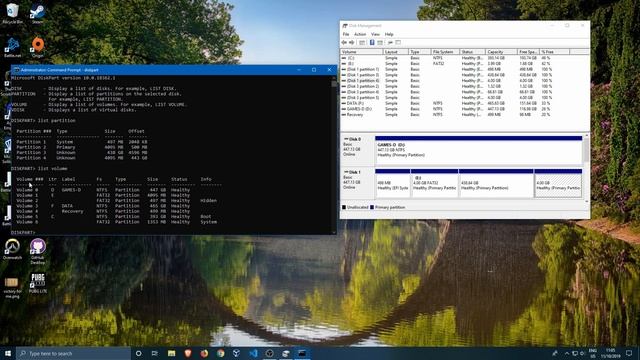This screenshot has height=360, width=640.
Task: Open the View menu in Disk Management
Action: click(375, 34)
